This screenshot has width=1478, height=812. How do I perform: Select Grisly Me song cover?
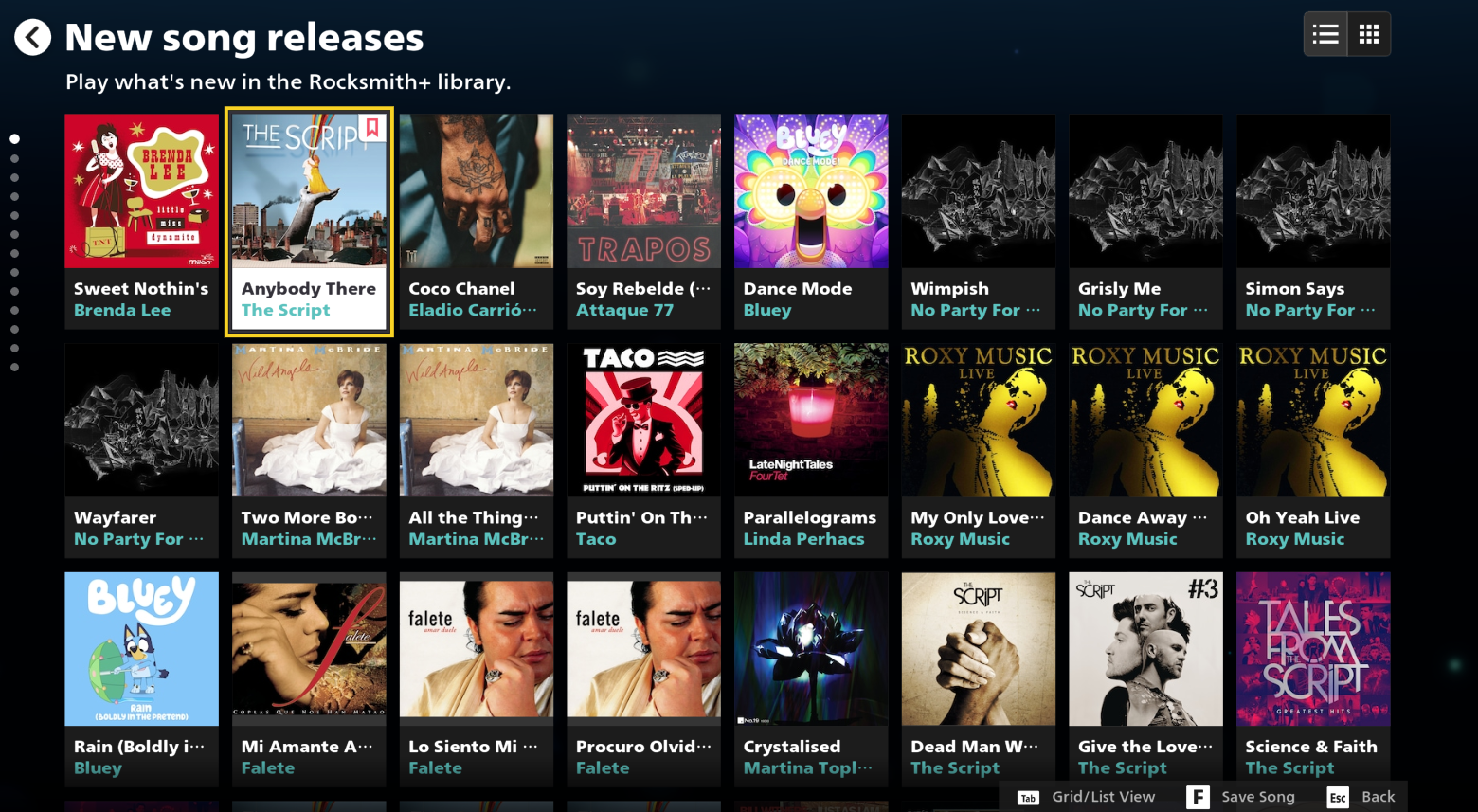[1145, 191]
